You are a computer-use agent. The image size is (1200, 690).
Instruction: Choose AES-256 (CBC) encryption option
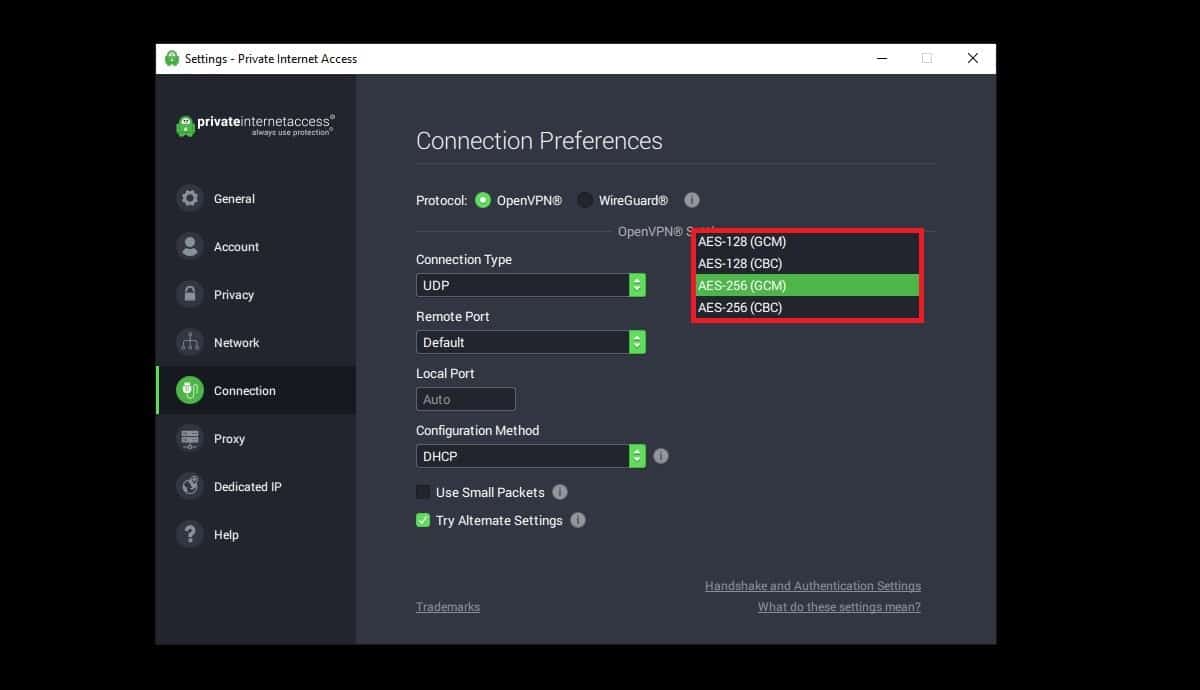click(807, 308)
